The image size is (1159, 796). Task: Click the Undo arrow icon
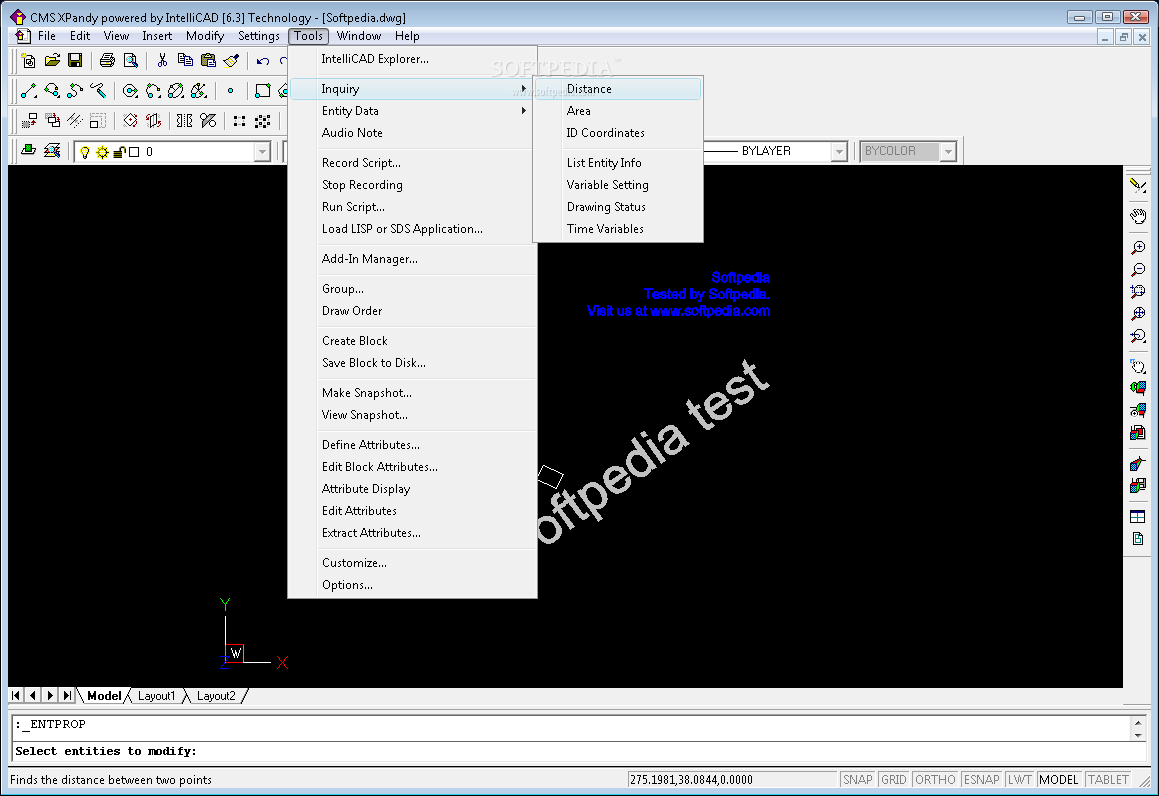pyautogui.click(x=263, y=61)
